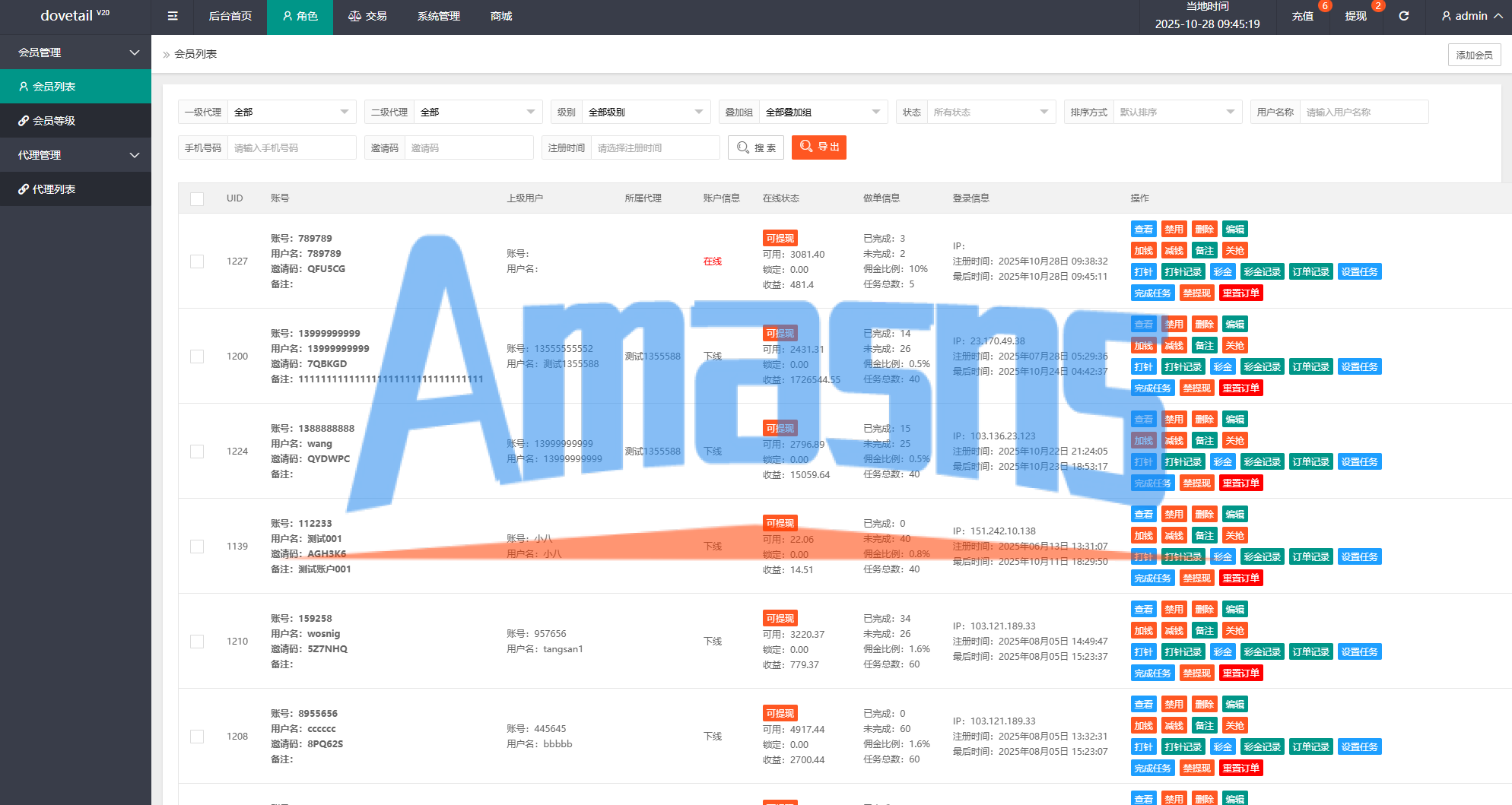The width and height of the screenshot is (1512, 805).
Task: Open the 后台首页 top menu
Action: [x=230, y=16]
